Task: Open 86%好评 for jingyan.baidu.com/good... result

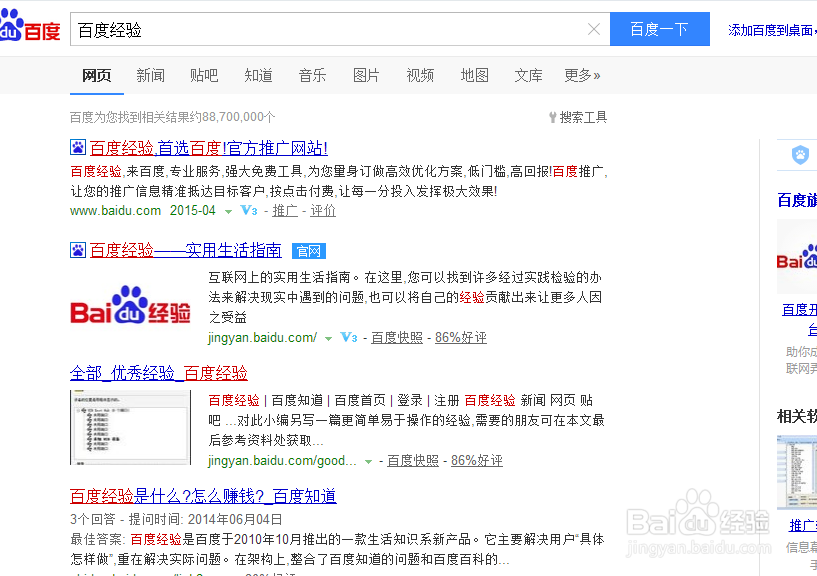Action: (477, 461)
